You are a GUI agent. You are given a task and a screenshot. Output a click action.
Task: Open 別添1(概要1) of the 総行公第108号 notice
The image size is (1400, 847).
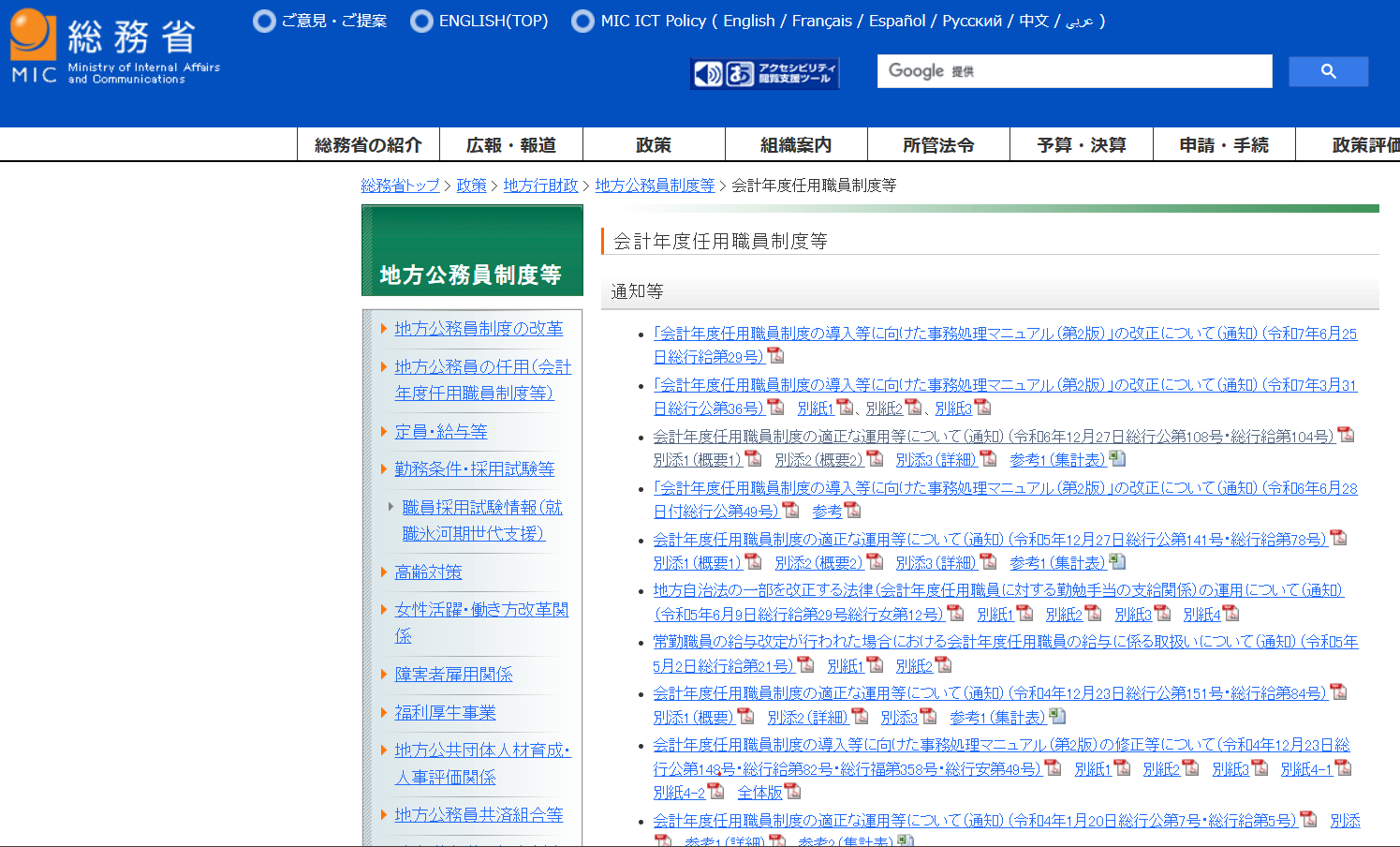coord(697,459)
